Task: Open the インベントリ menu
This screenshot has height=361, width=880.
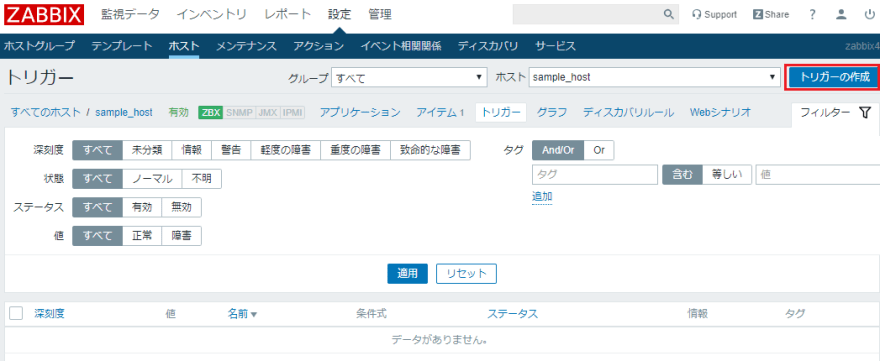Action: [x=212, y=15]
